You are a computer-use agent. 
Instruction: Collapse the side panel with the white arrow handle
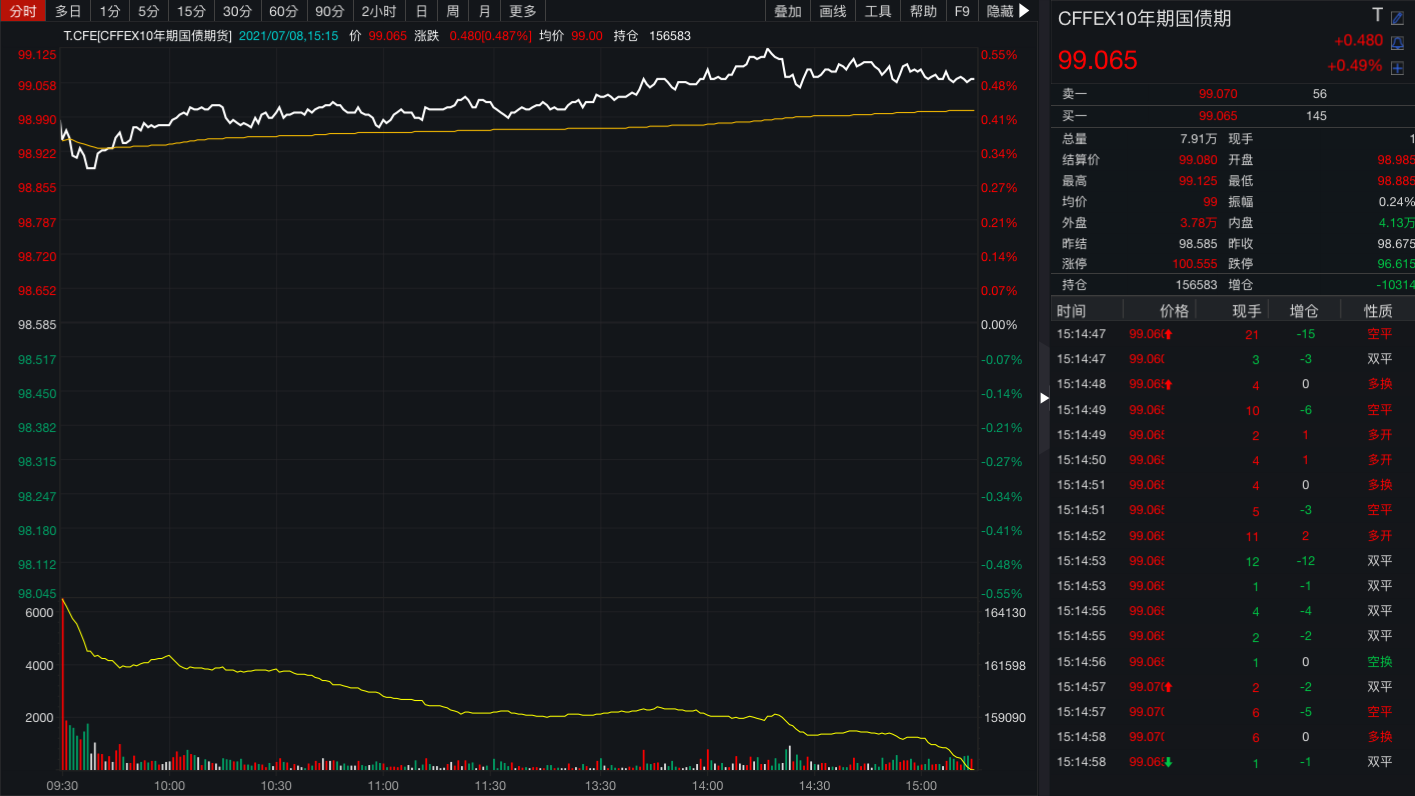[x=1044, y=398]
